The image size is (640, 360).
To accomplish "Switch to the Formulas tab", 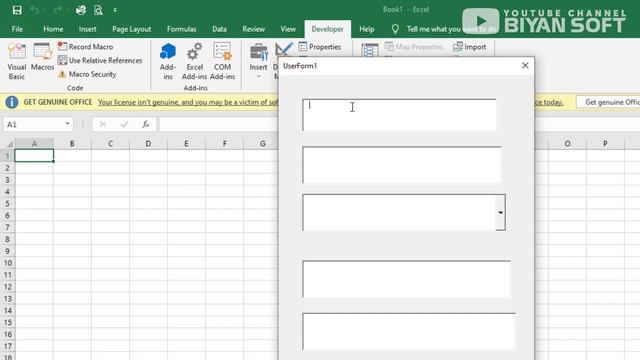I will point(182,29).
